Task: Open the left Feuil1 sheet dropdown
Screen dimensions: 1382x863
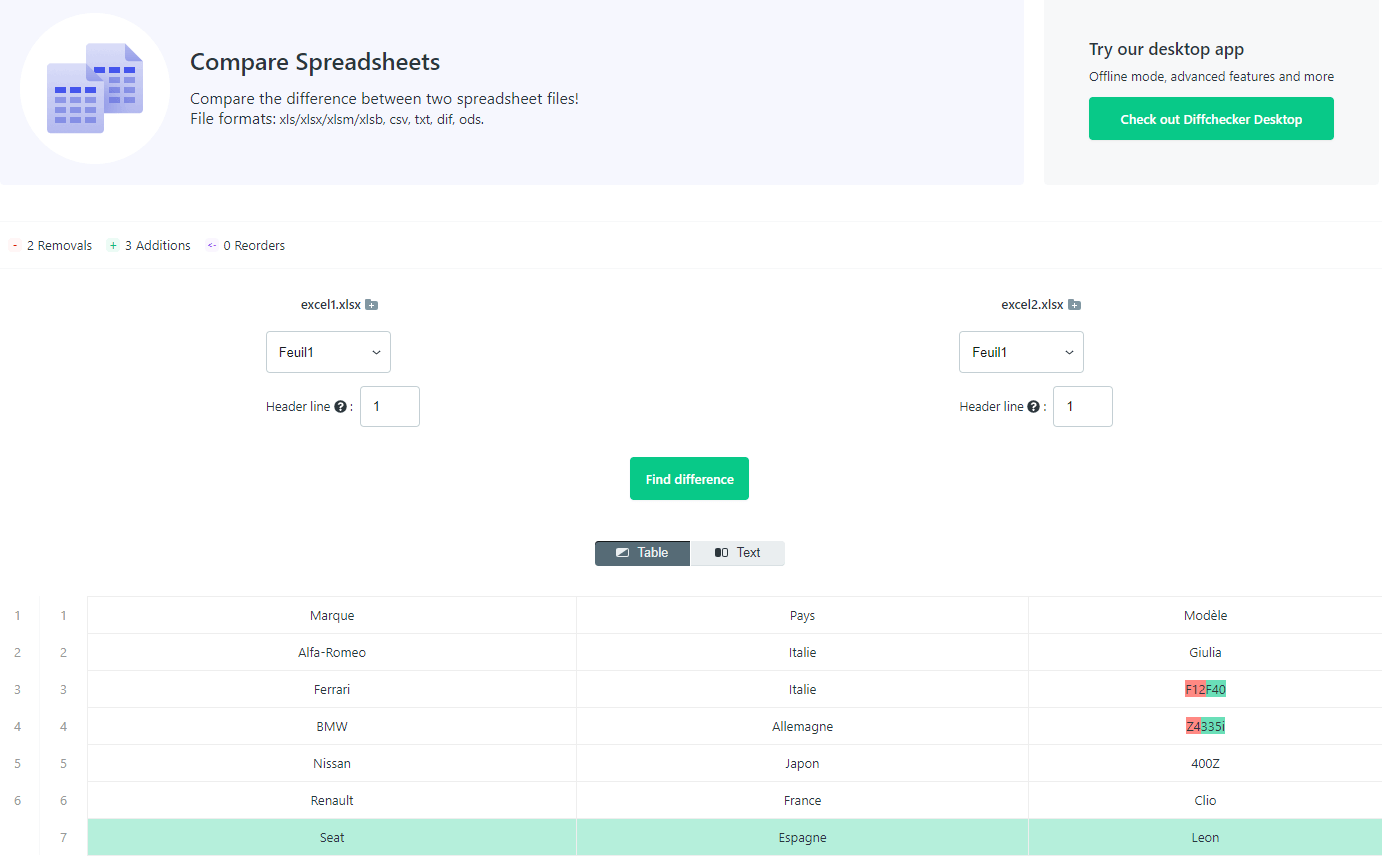Action: point(328,352)
